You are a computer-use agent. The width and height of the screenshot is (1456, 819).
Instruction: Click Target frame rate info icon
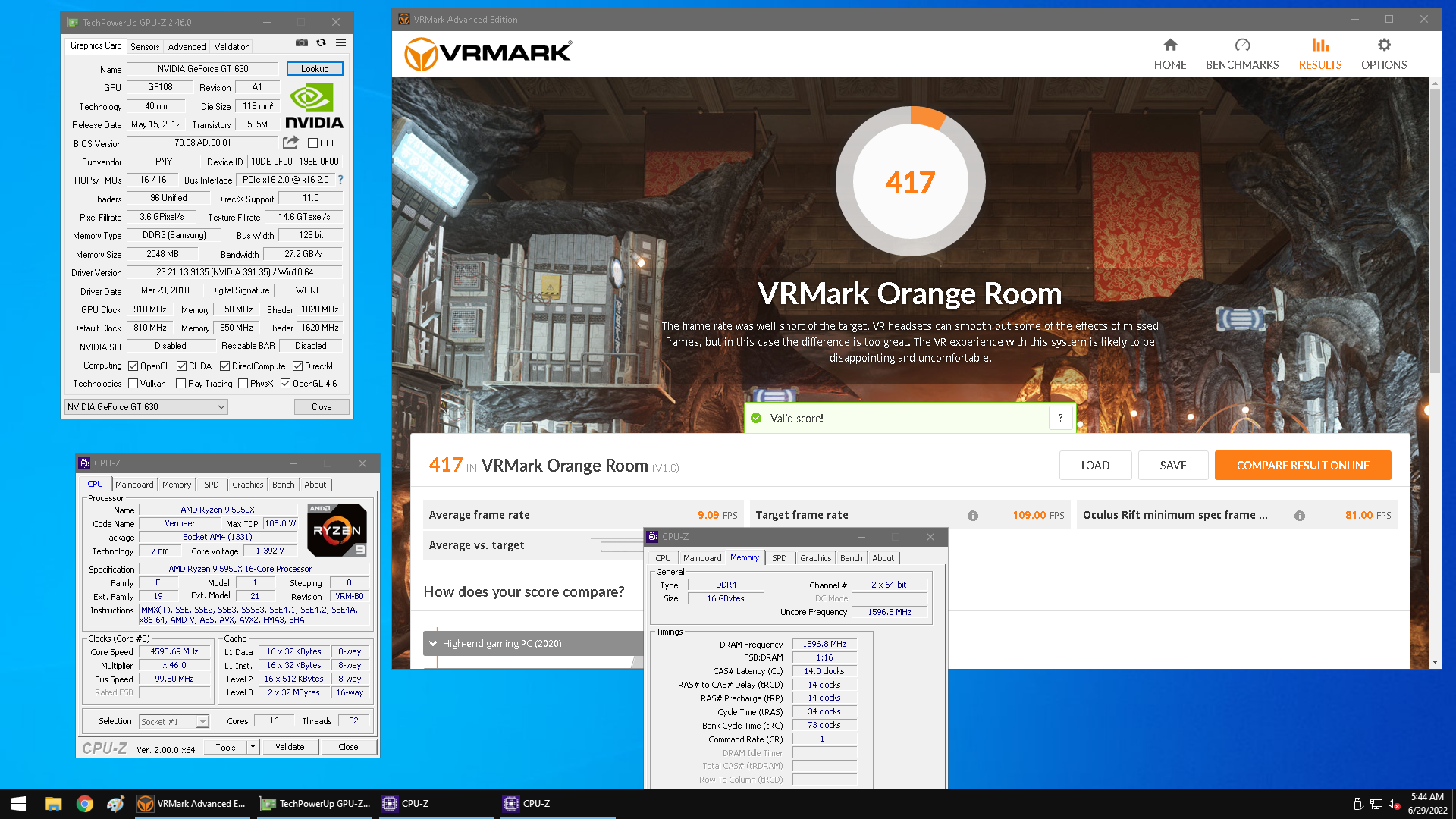[x=973, y=516]
